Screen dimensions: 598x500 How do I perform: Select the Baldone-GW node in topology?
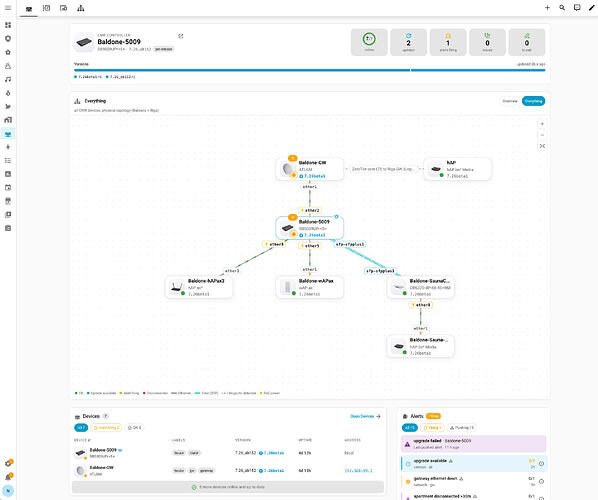pos(309,169)
